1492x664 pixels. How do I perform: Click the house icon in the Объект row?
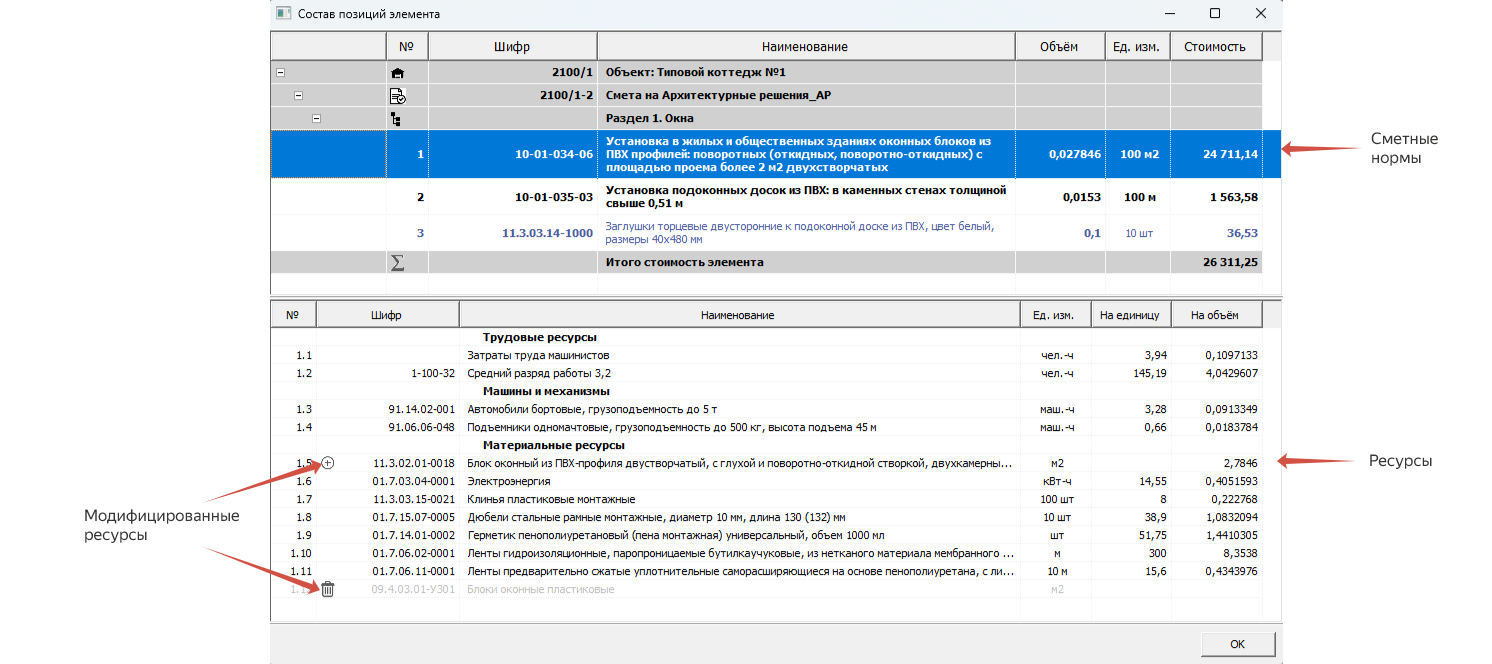pyautogui.click(x=397, y=73)
